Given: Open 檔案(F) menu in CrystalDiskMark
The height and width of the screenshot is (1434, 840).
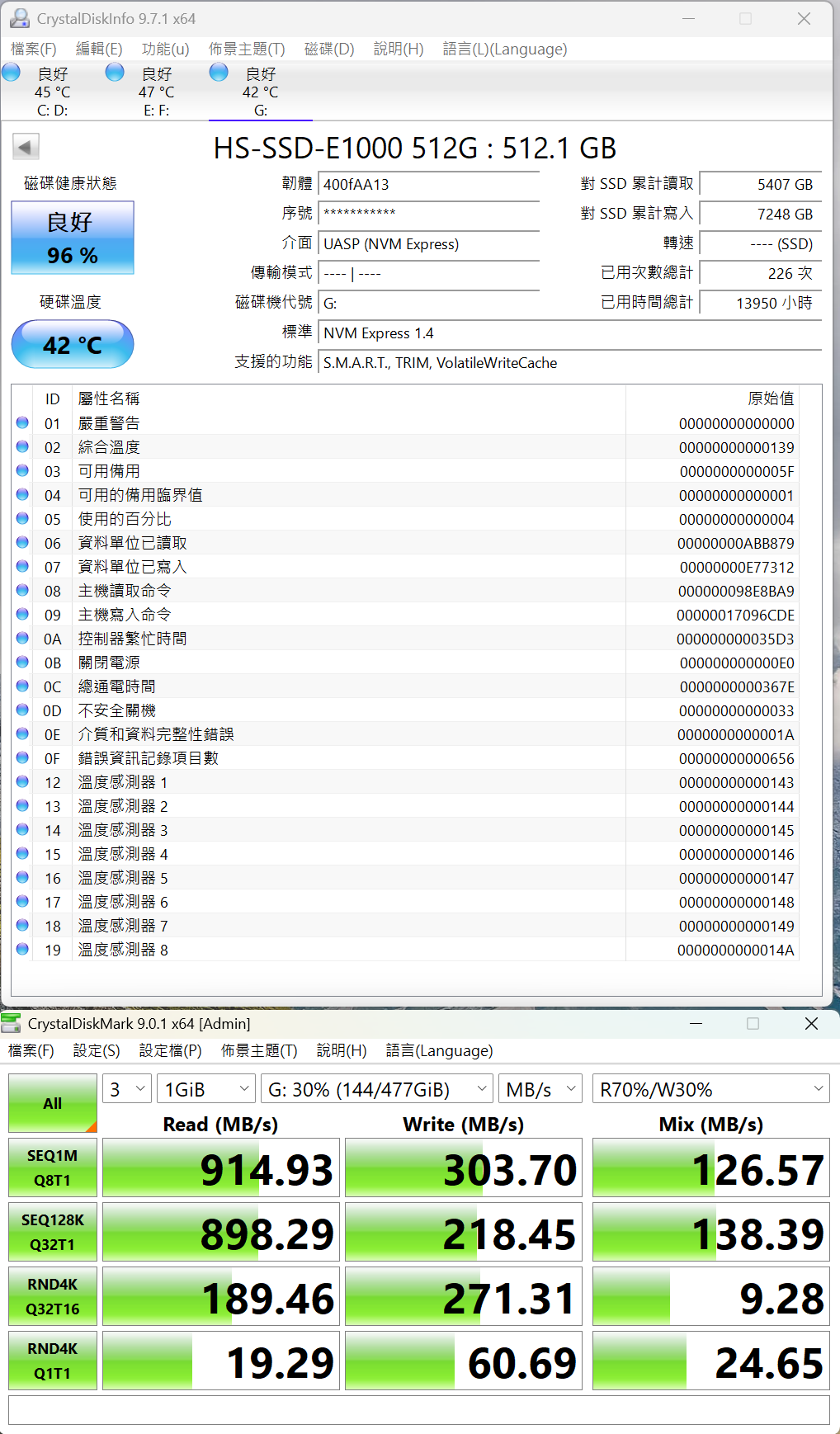Looking at the screenshot, I should pos(31,1050).
